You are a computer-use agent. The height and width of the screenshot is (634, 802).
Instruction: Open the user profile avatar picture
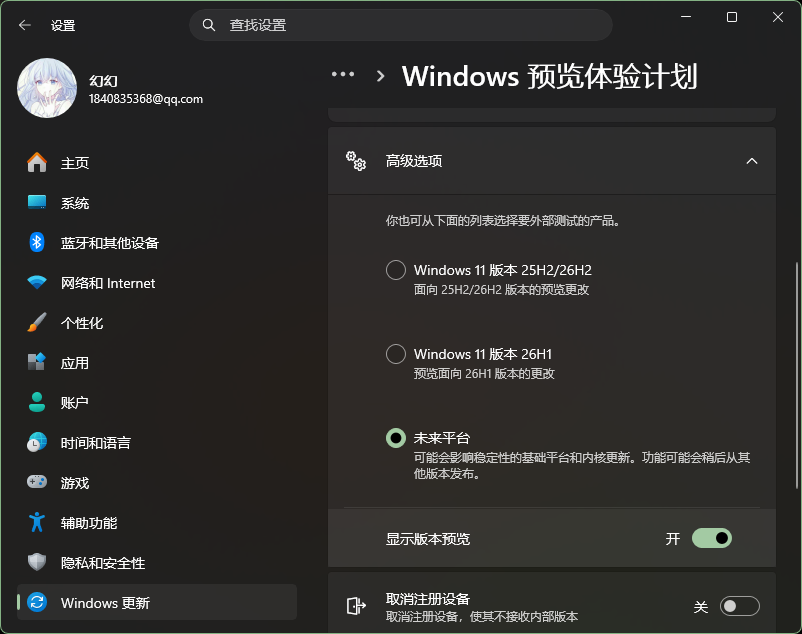(x=47, y=88)
